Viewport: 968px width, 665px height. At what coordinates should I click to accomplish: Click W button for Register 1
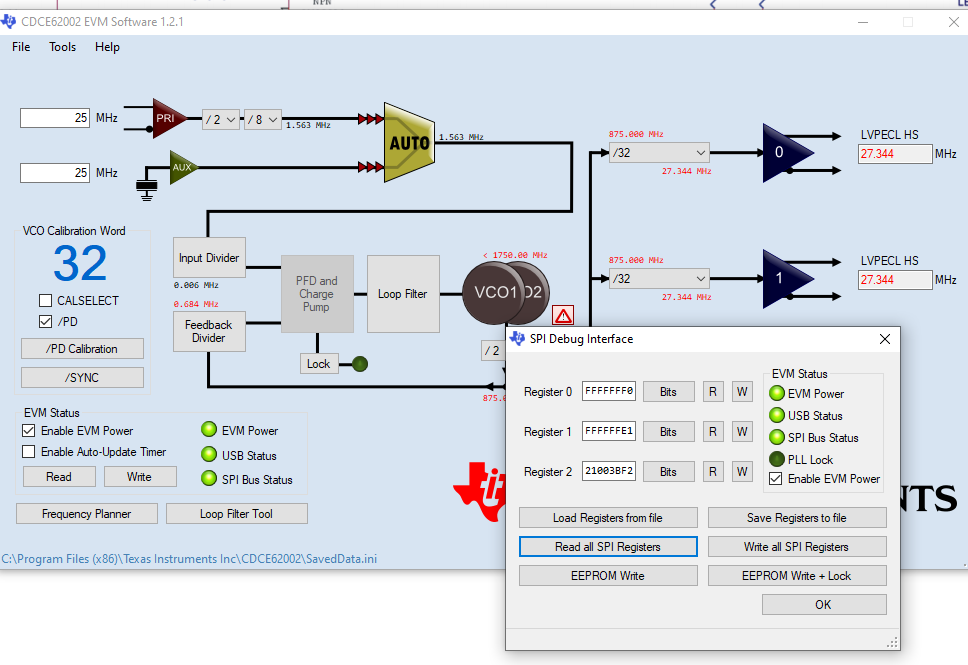point(742,432)
